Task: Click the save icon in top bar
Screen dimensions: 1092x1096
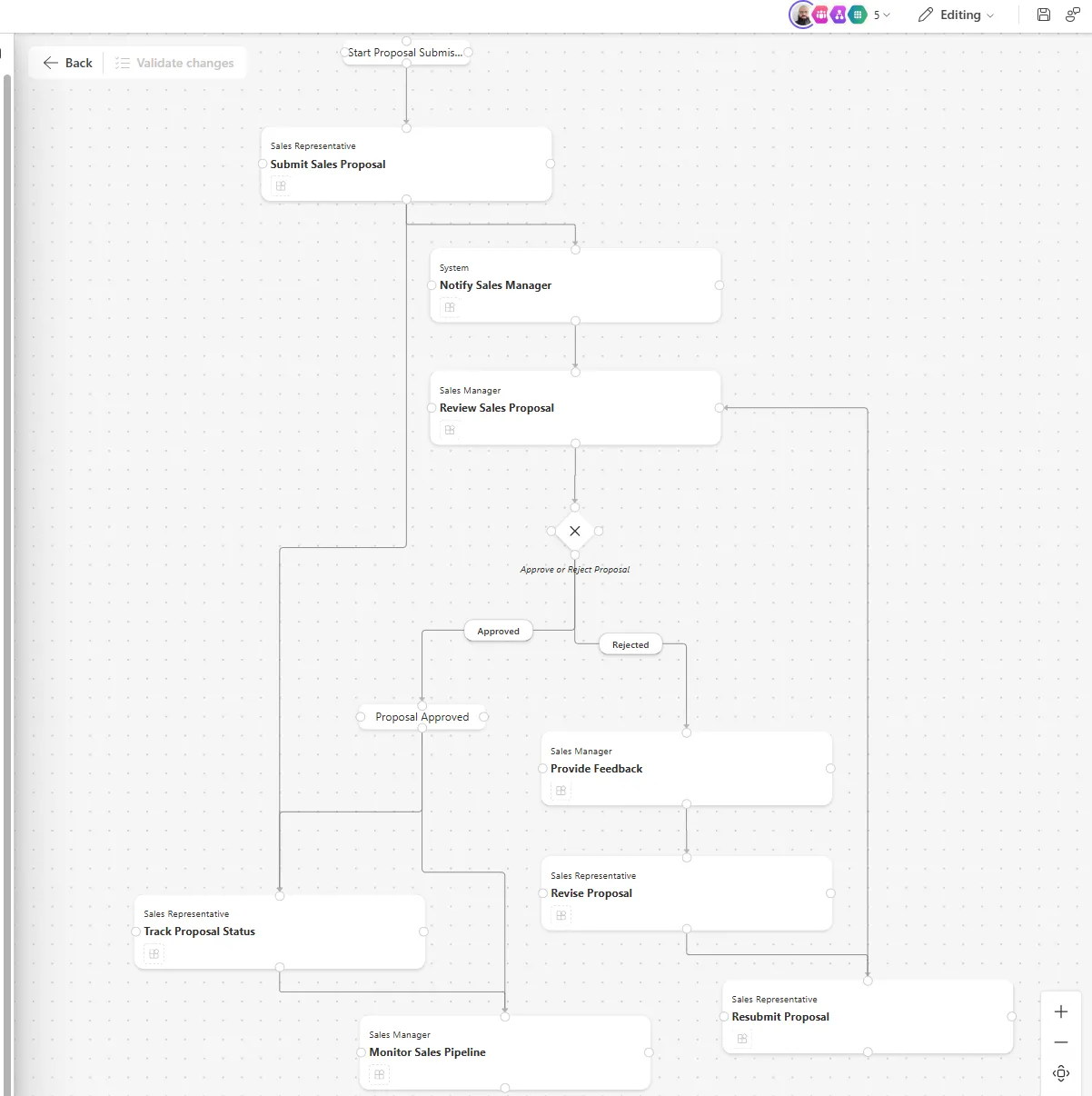Action: tap(1043, 15)
